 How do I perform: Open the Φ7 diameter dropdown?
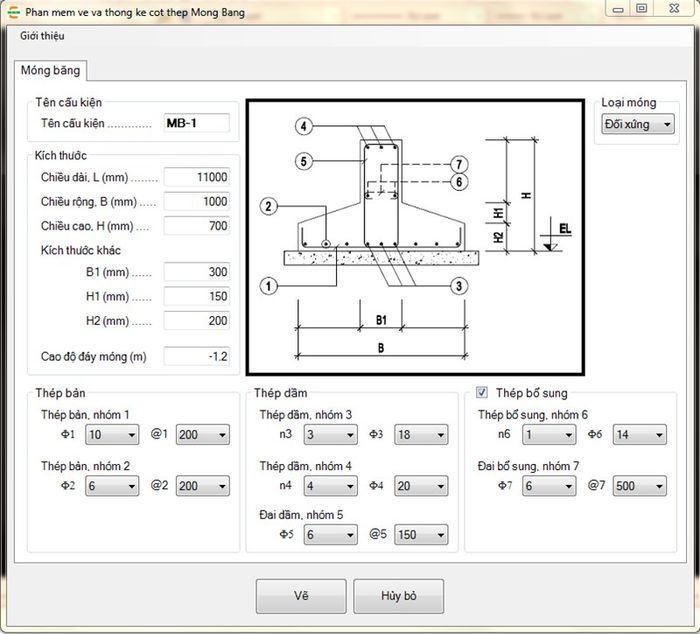pyautogui.click(x=549, y=486)
